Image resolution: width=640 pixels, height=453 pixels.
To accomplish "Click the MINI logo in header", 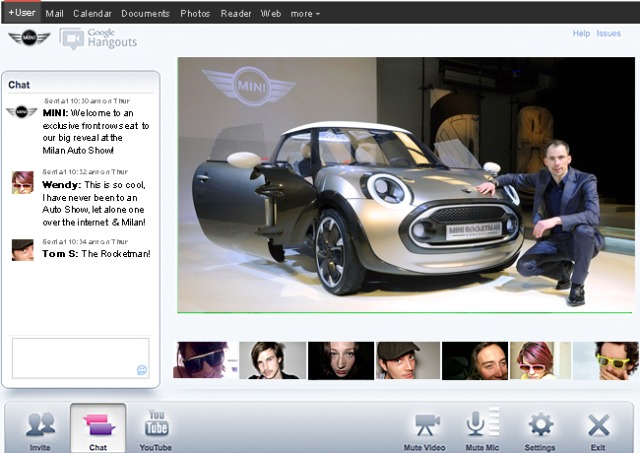I will tap(29, 38).
